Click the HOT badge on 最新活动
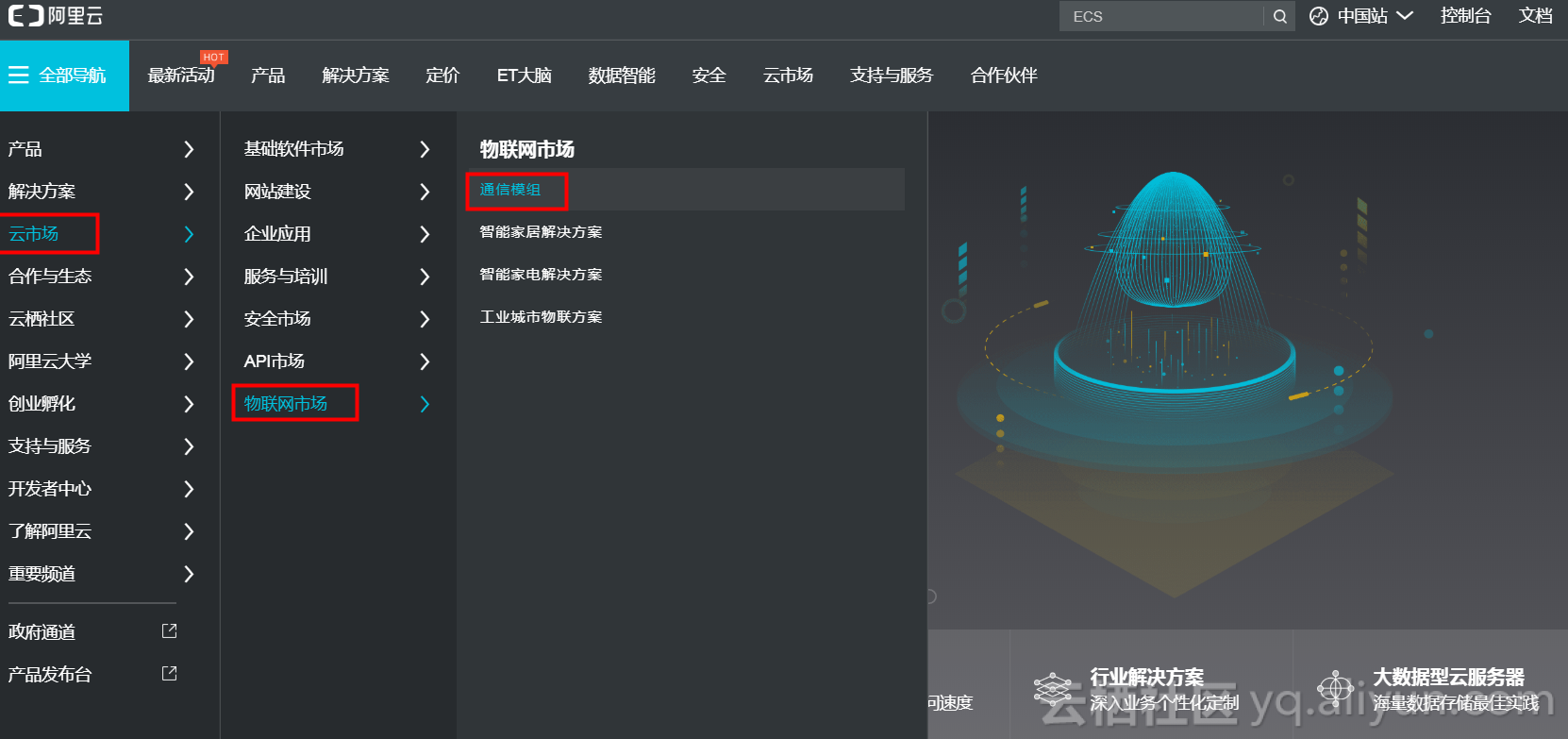1568x739 pixels. point(214,58)
